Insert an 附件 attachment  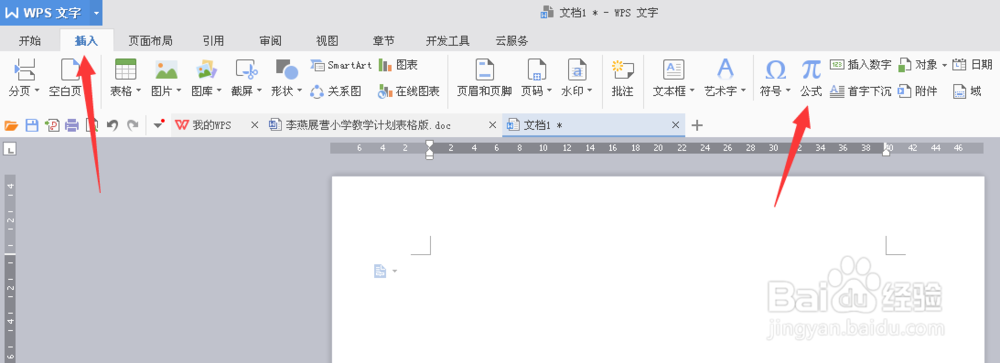[x=918, y=91]
